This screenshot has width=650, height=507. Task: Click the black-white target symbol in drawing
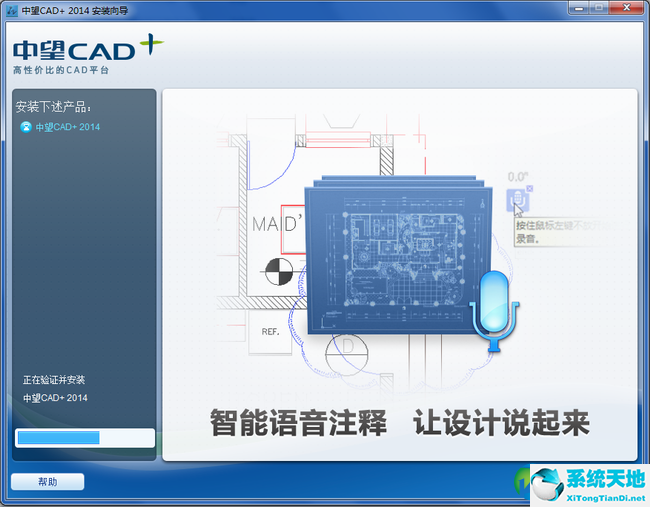[x=279, y=272]
